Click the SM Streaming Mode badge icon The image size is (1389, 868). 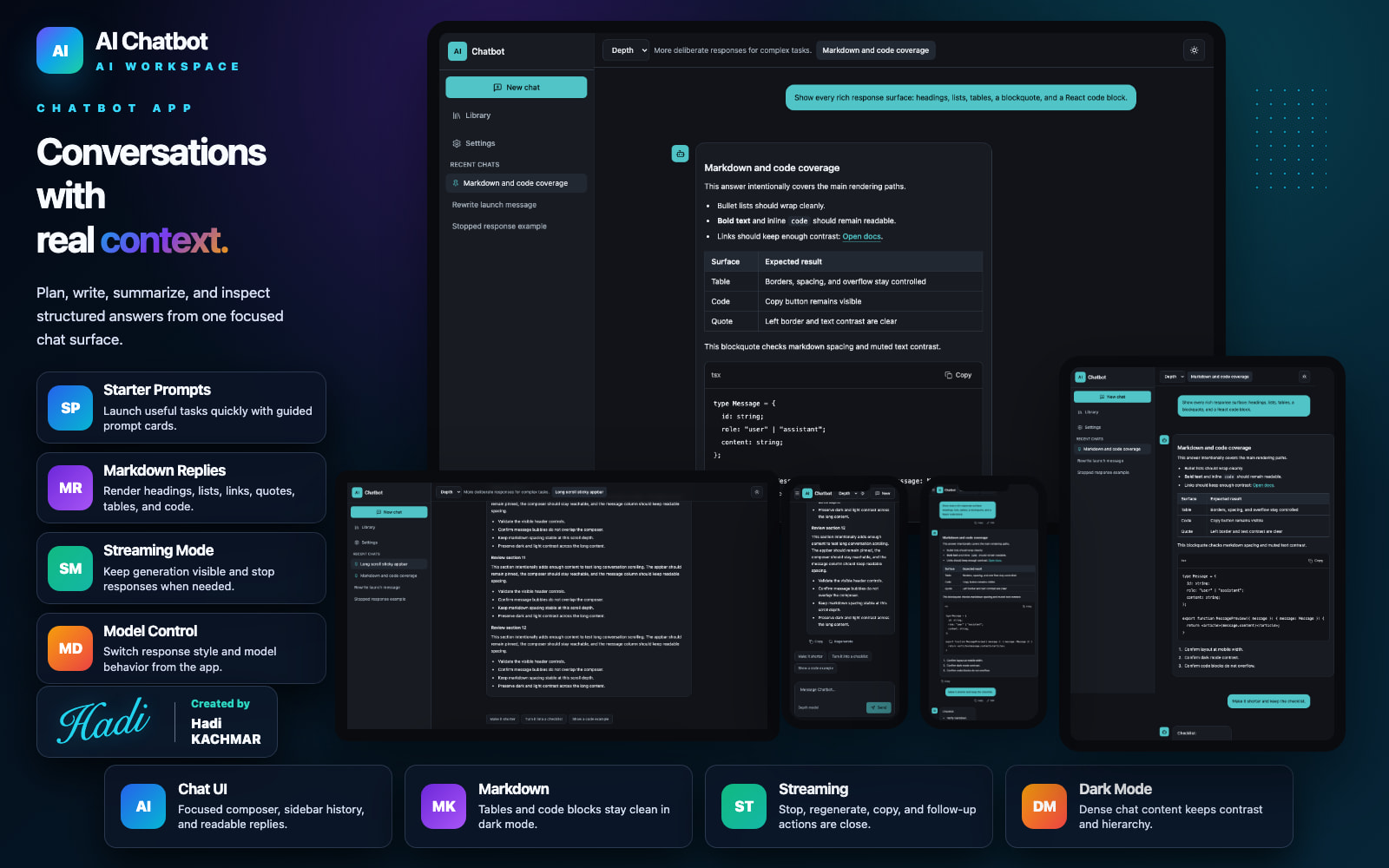point(70,569)
